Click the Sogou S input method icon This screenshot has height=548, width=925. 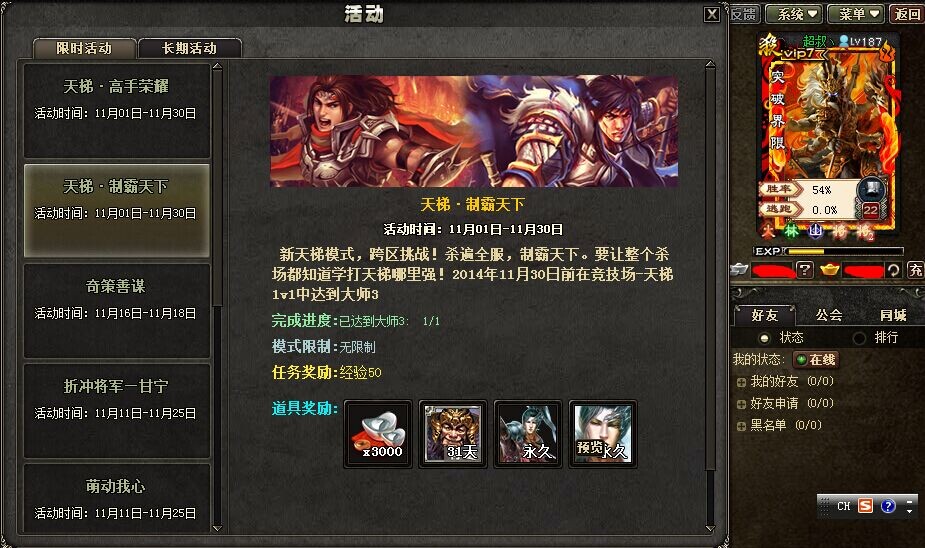click(865, 506)
